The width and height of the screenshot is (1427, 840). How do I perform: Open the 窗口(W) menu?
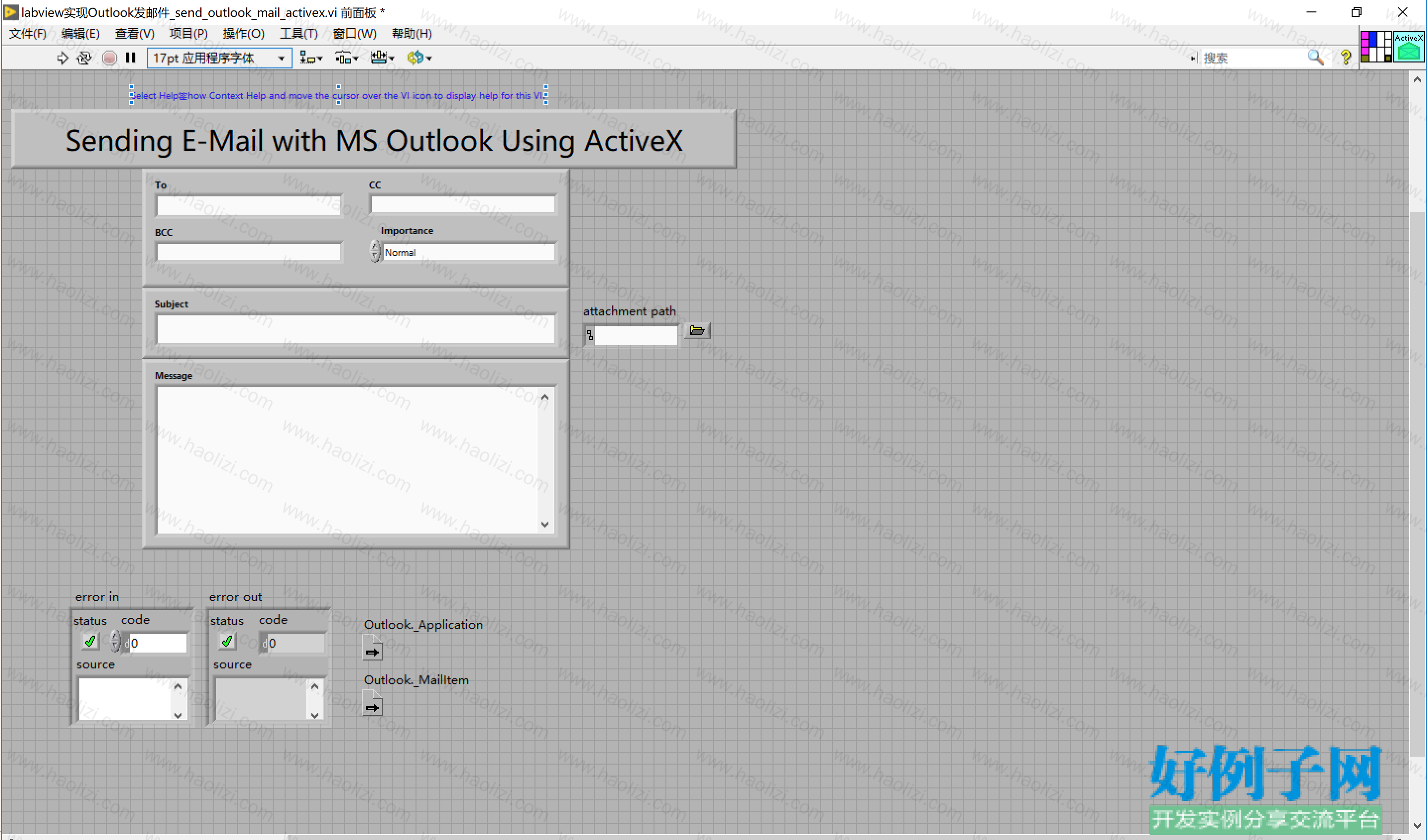point(355,33)
